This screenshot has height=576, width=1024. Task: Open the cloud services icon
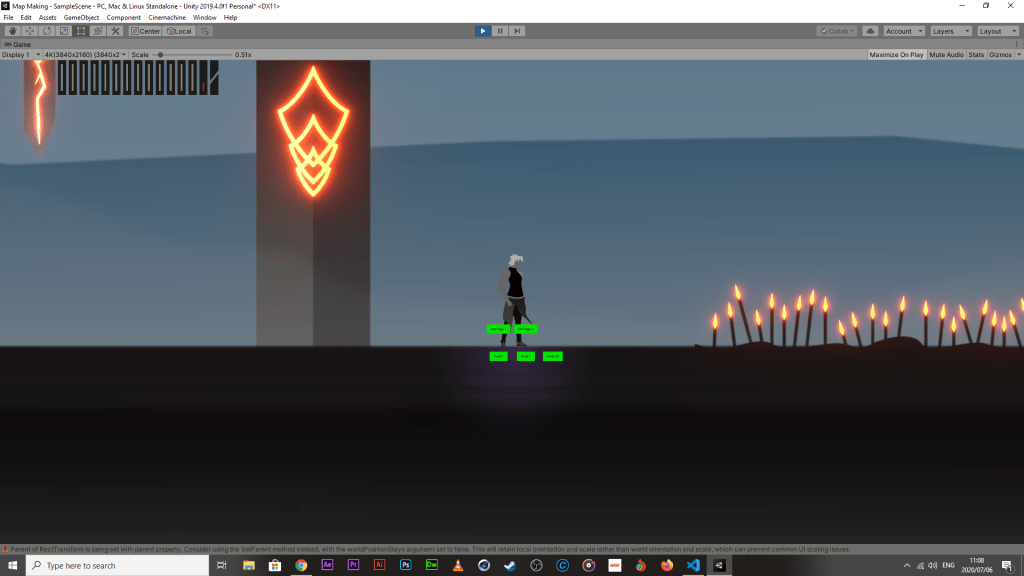870,31
